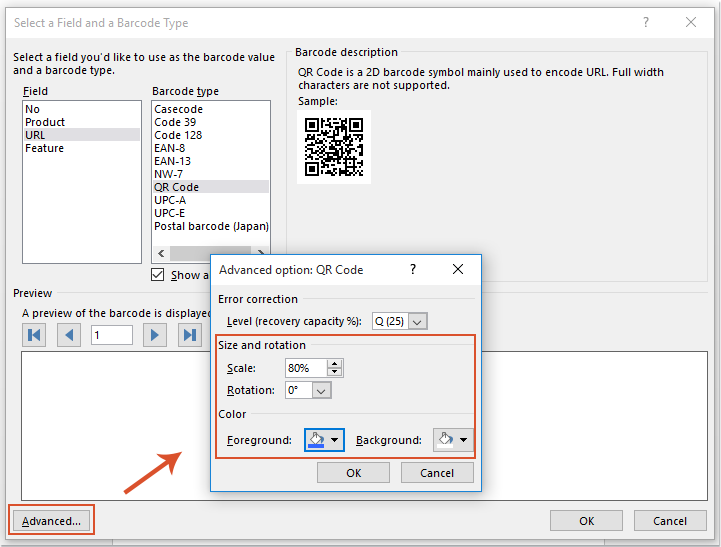Go to next record in preview

pyautogui.click(x=154, y=335)
